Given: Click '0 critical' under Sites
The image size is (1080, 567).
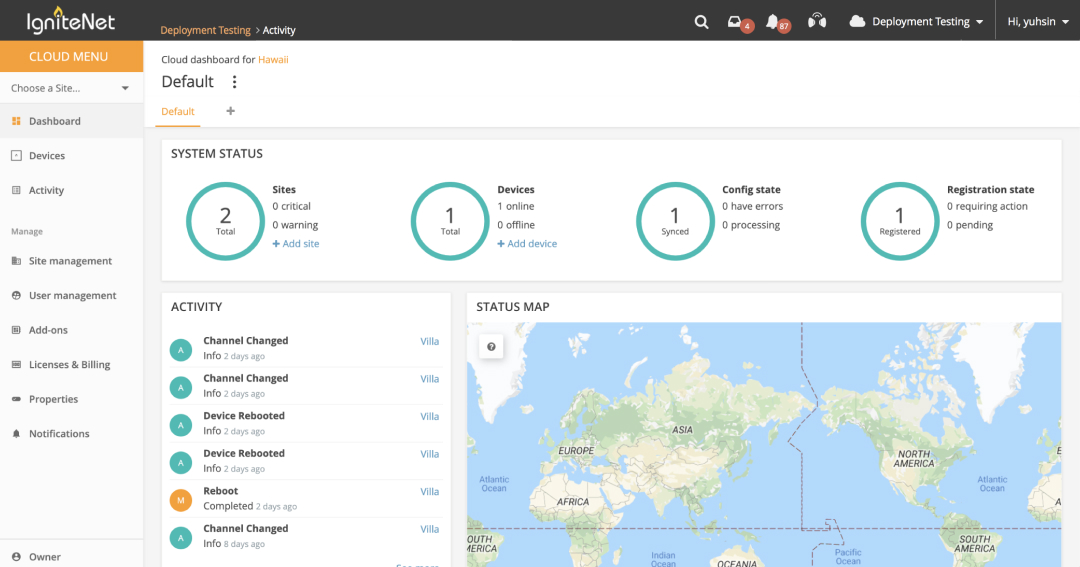Looking at the screenshot, I should click(291, 206).
